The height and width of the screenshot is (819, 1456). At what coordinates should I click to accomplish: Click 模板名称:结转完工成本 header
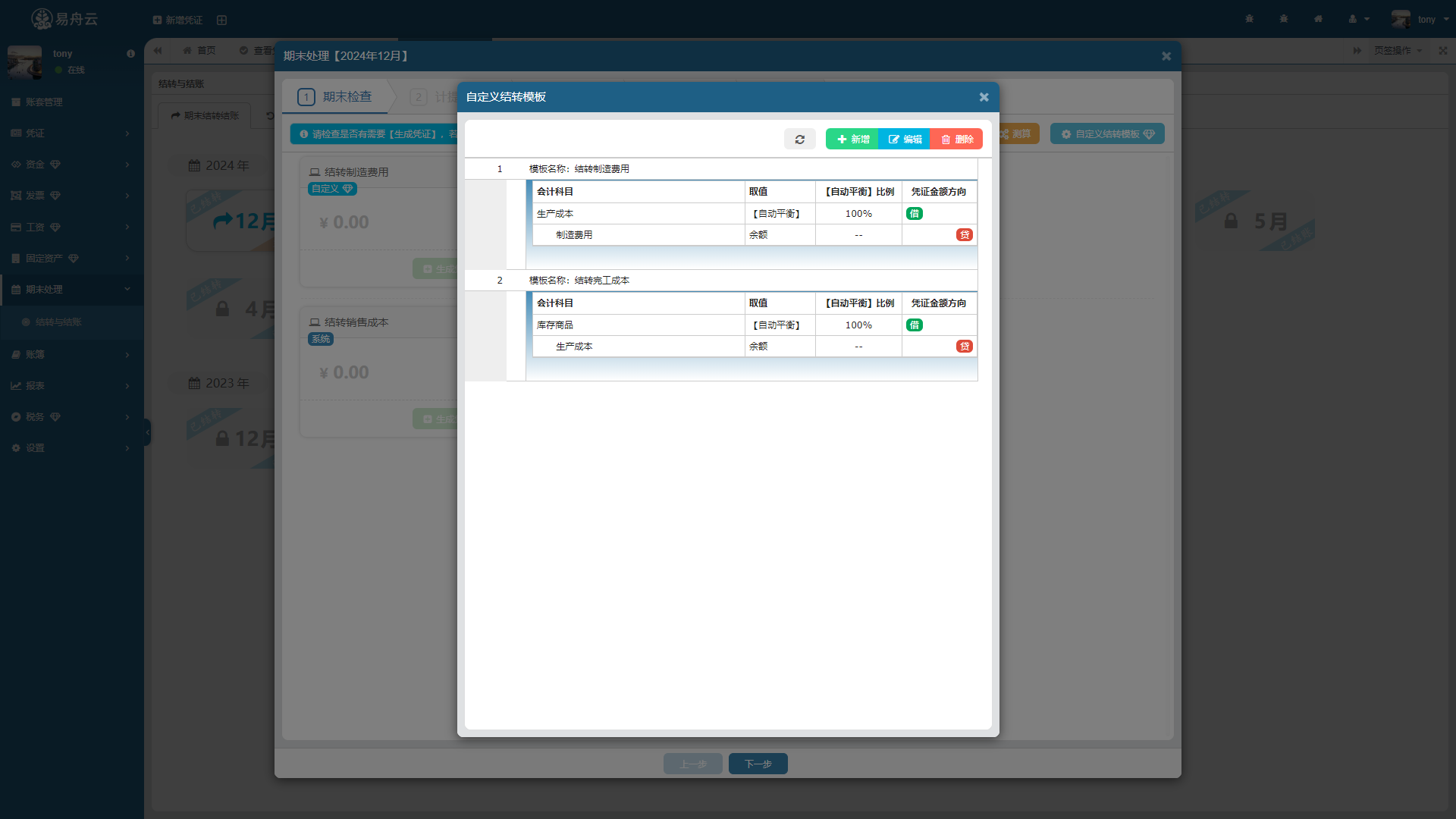click(x=579, y=281)
